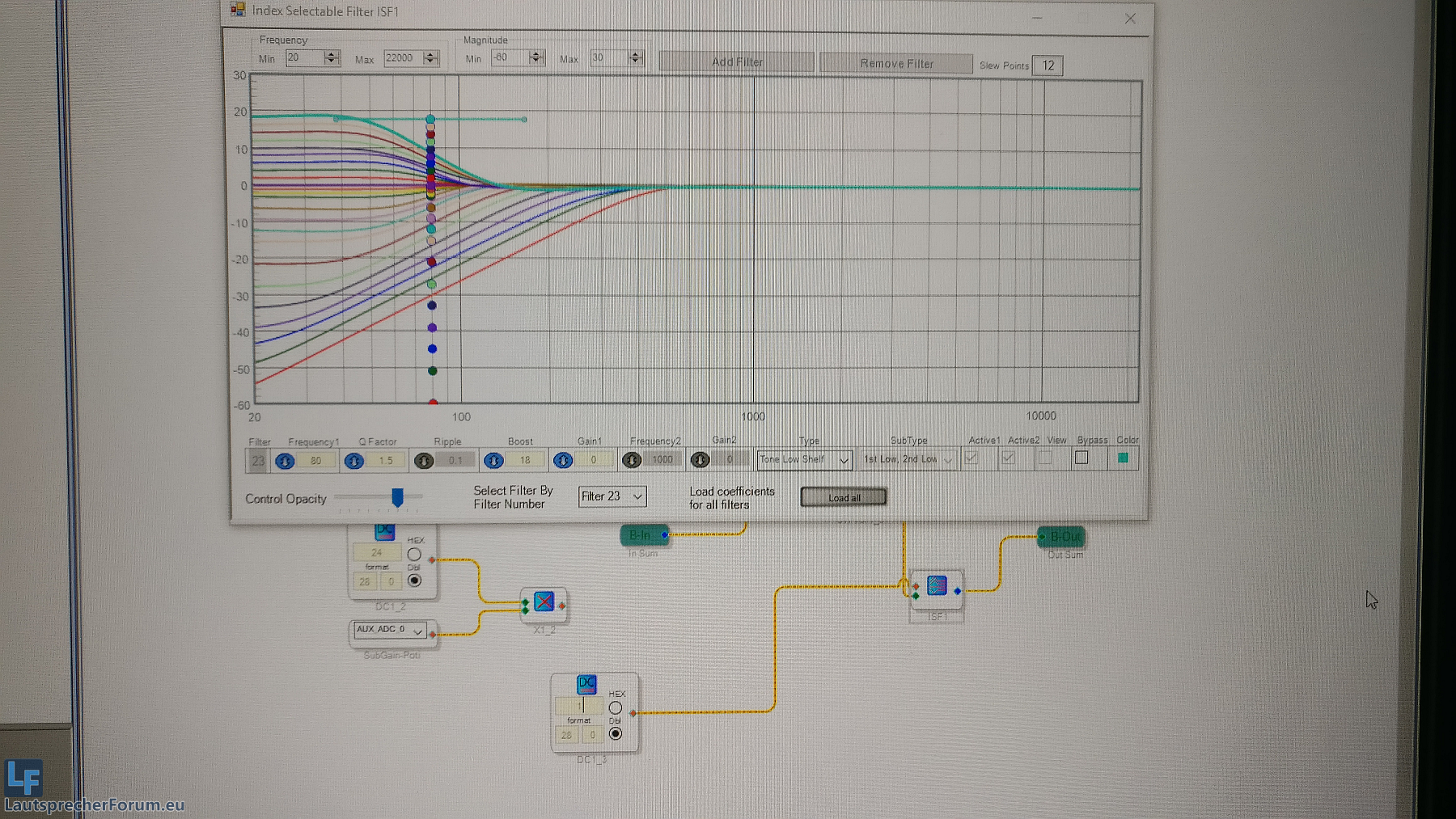Select Dbl radio button on DC1_2
Viewport: 1456px width, 819px height.
[414, 580]
